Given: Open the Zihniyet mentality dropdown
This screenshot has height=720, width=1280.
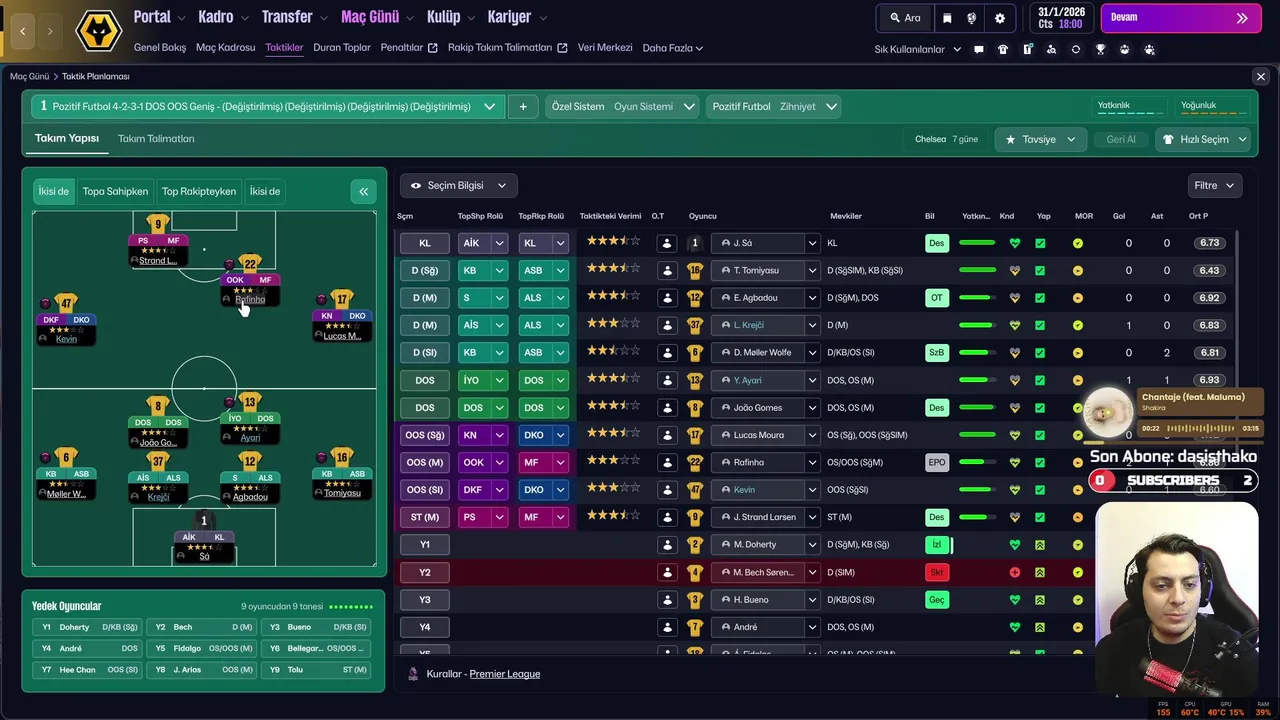Looking at the screenshot, I should (x=773, y=107).
